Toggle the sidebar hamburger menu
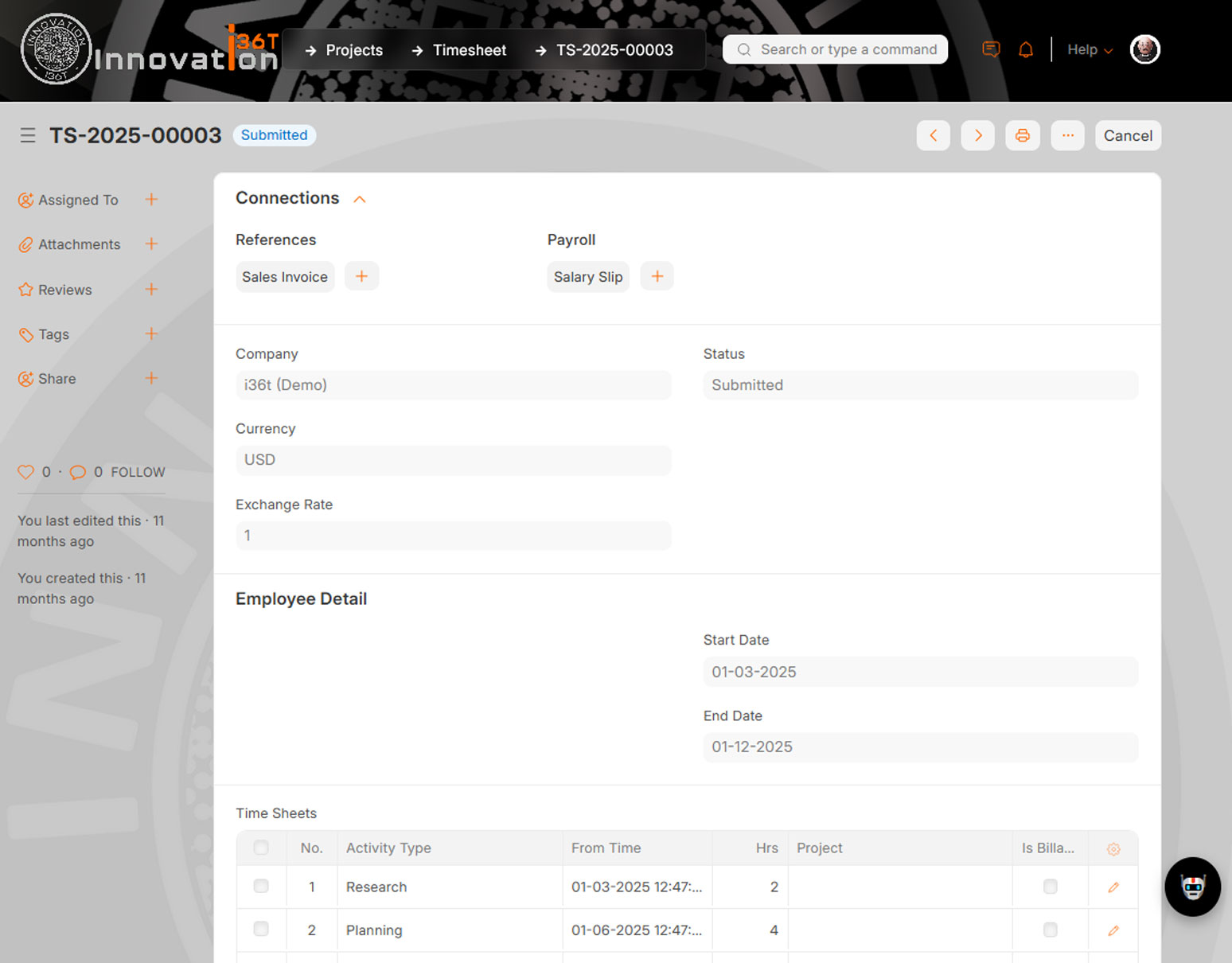 28,135
